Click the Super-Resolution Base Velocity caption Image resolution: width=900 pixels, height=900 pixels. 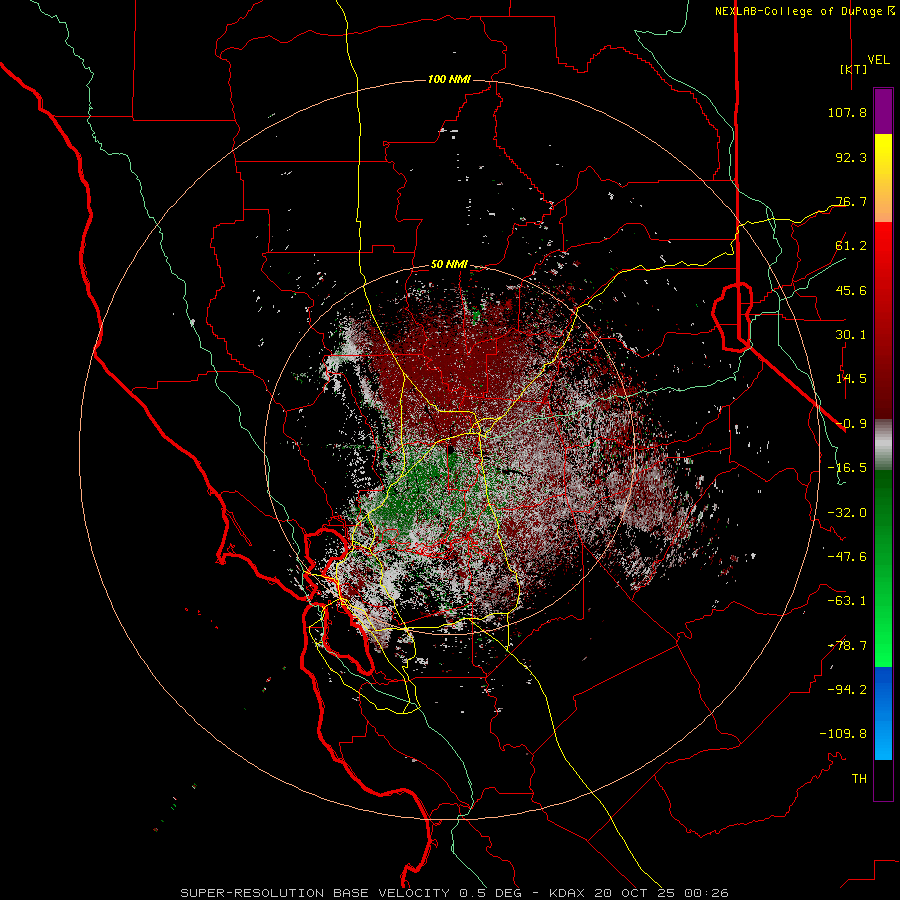[351, 893]
